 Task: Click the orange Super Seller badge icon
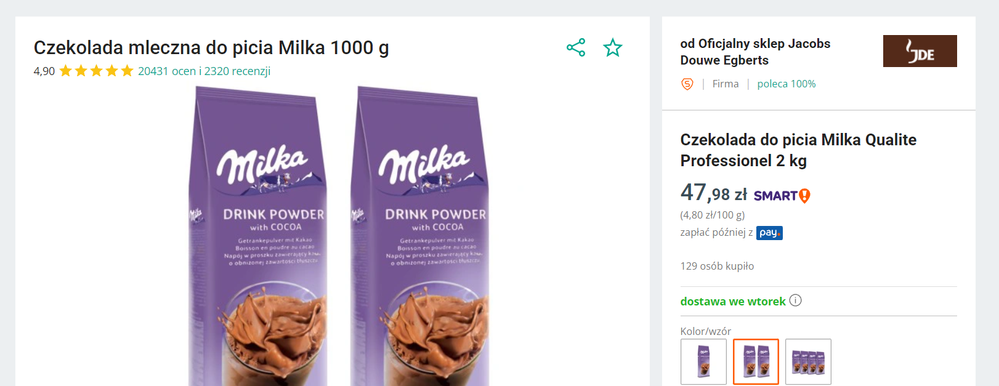coord(687,83)
